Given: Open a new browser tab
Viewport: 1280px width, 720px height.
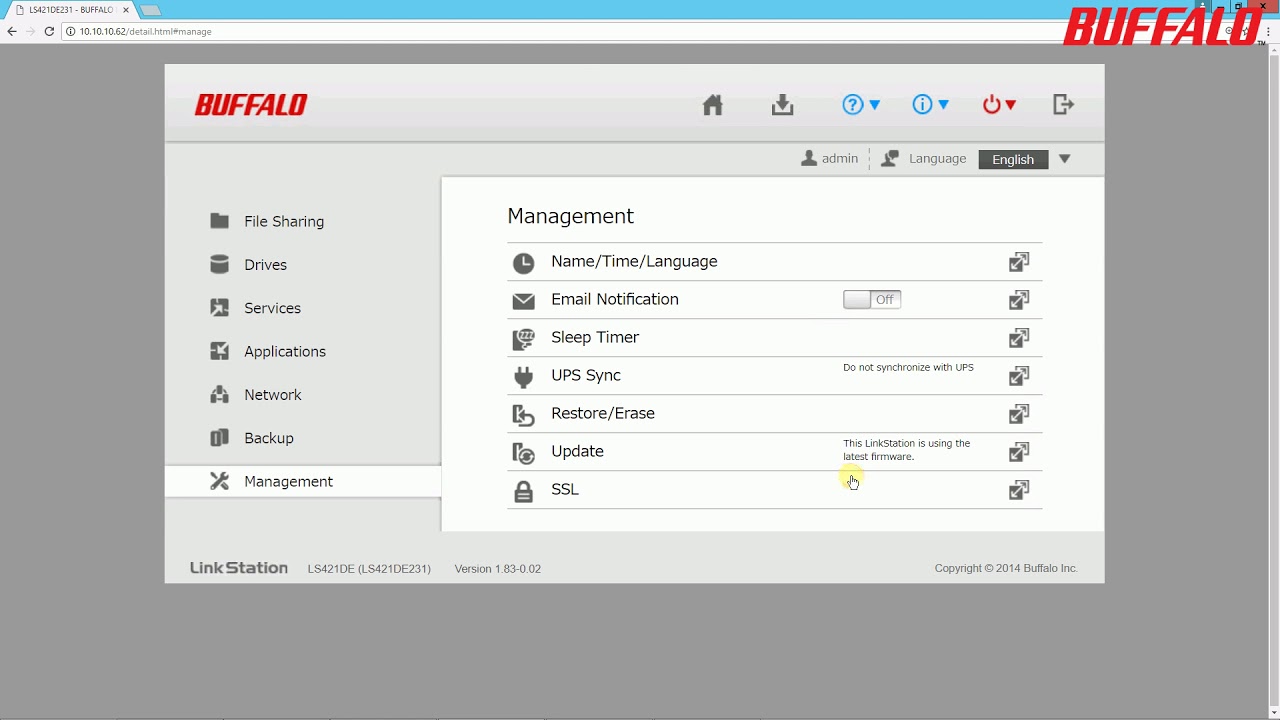Looking at the screenshot, I should [x=150, y=10].
